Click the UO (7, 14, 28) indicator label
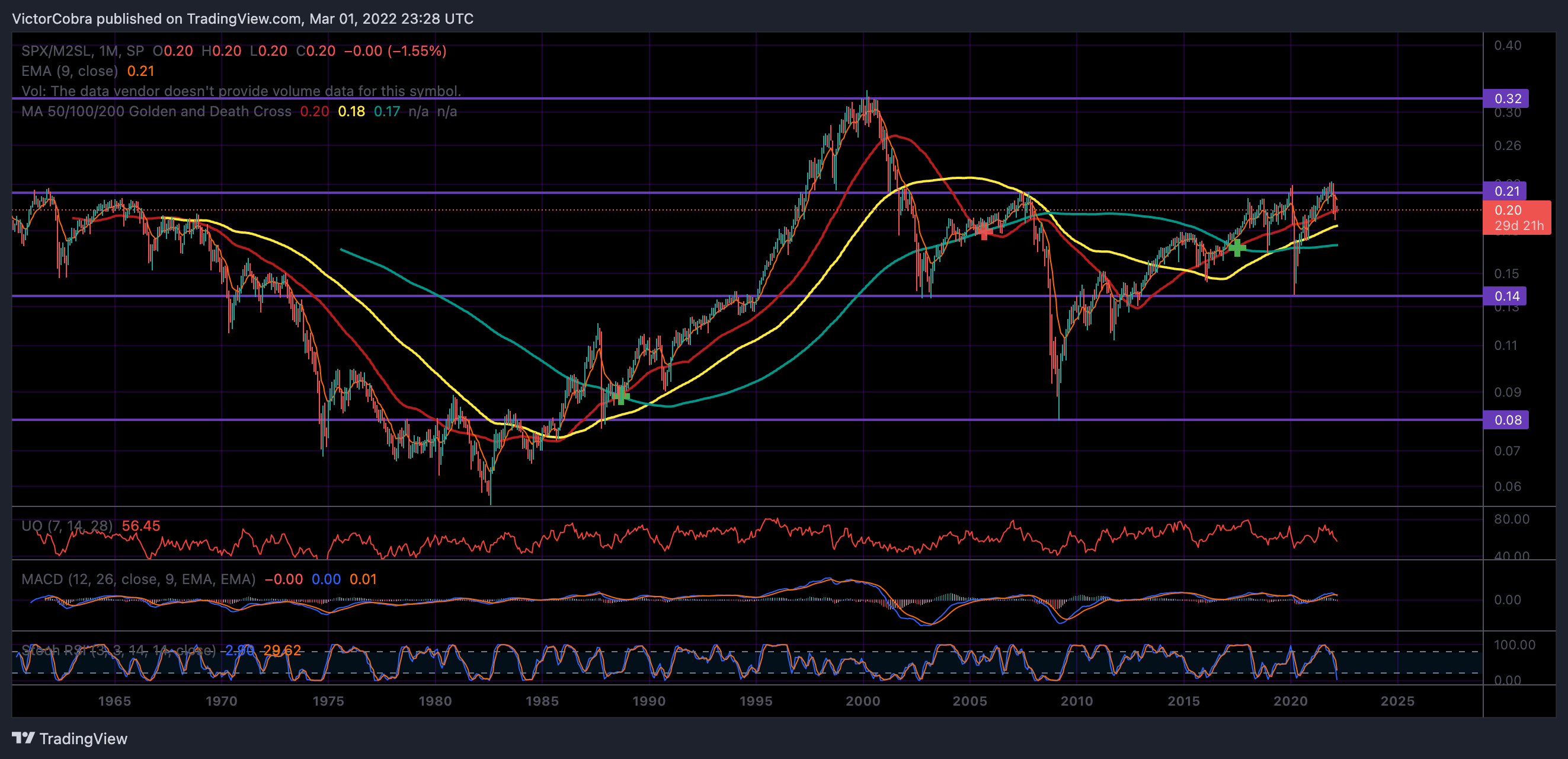The width and height of the screenshot is (1568, 759). tap(67, 526)
